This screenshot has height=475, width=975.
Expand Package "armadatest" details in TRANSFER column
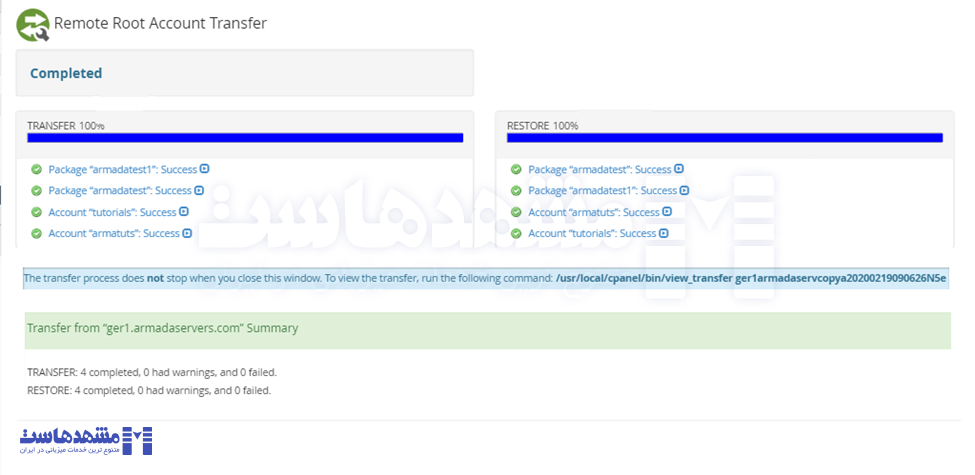pos(199,190)
